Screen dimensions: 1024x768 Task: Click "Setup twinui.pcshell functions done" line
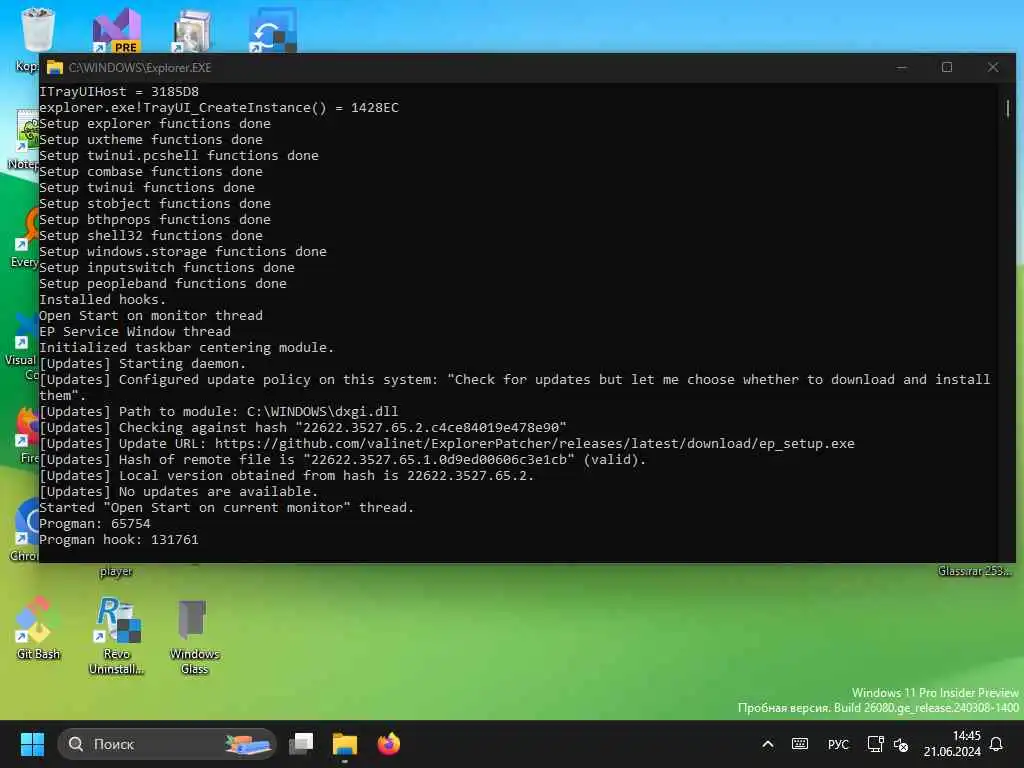(179, 155)
